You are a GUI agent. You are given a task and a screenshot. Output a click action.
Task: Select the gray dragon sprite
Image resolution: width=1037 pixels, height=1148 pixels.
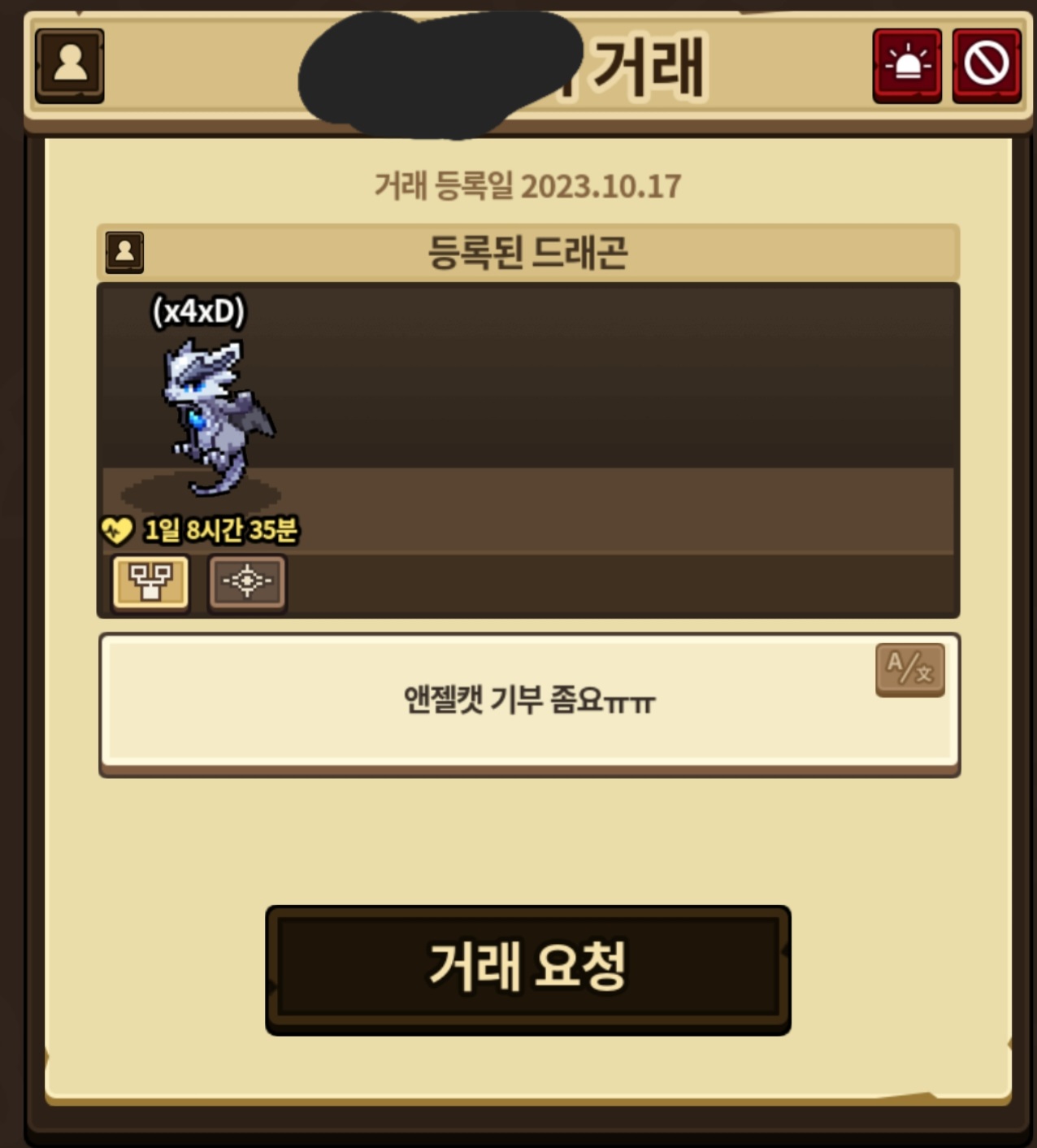click(217, 416)
